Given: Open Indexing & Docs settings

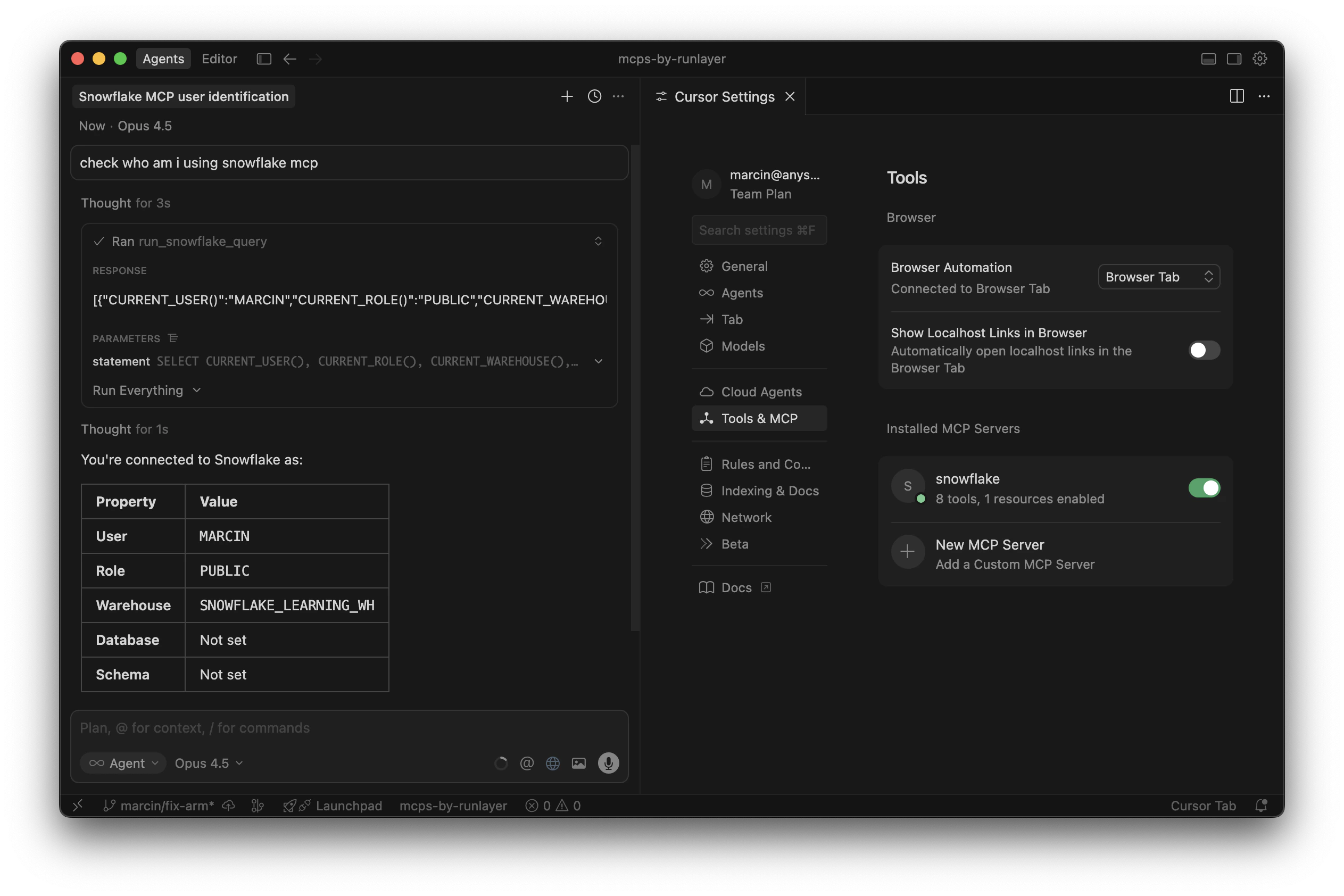Looking at the screenshot, I should pos(759,490).
